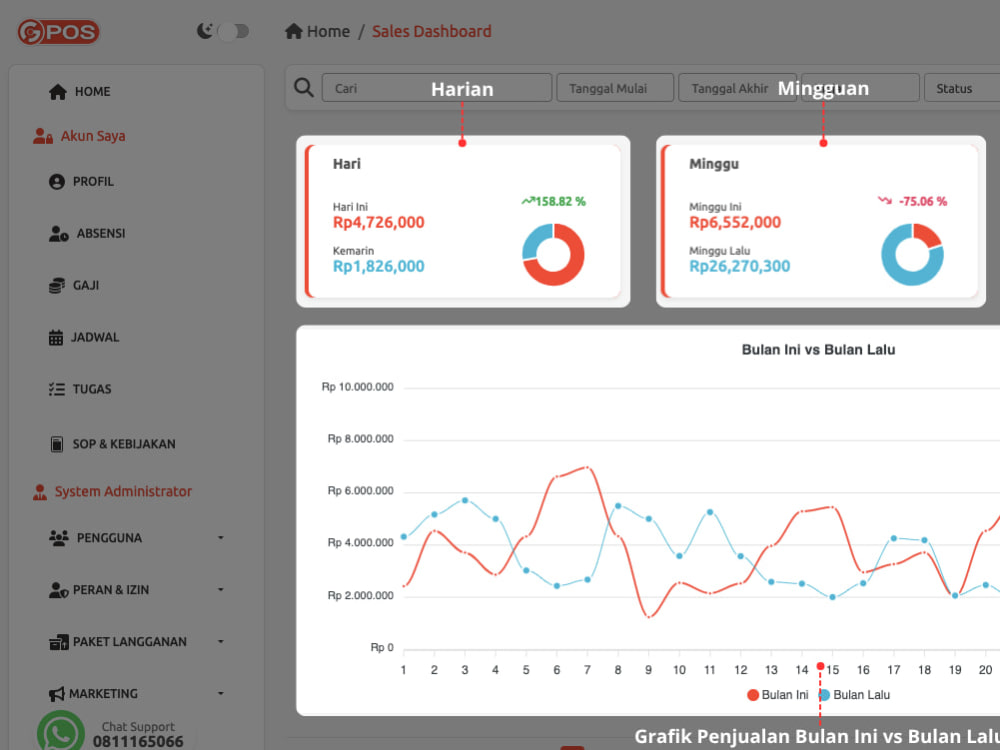
Task: Open HOME in the sidebar
Action: point(92,92)
